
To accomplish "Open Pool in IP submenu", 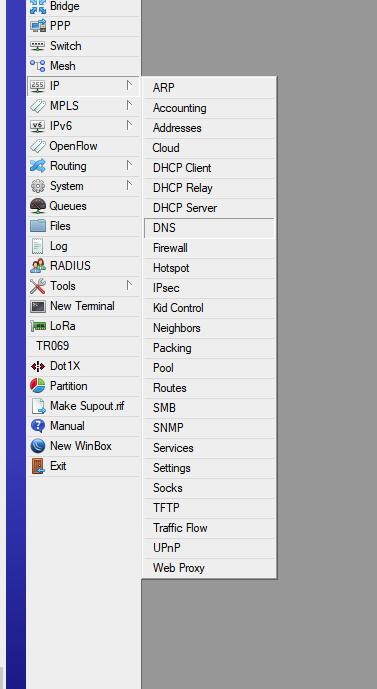I will 209,368.
